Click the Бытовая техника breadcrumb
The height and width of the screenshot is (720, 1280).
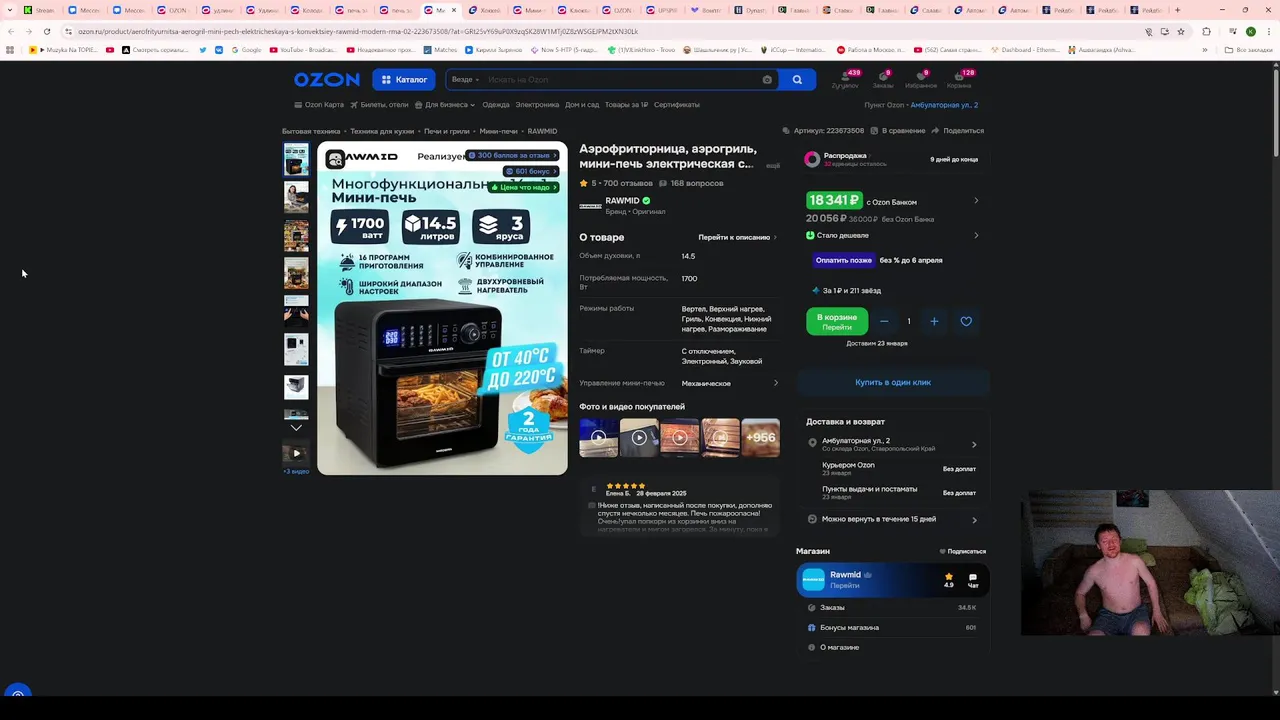[x=311, y=131]
